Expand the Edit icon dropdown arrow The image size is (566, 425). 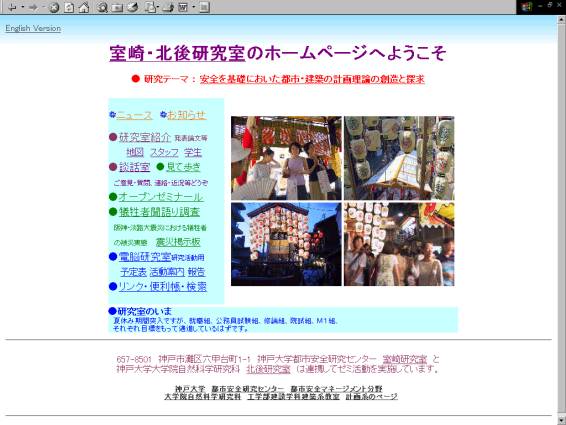(193, 7)
